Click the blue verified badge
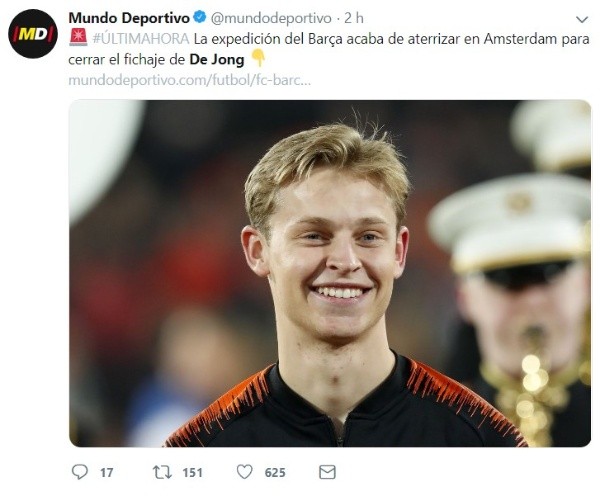This screenshot has height=496, width=600. point(200,17)
